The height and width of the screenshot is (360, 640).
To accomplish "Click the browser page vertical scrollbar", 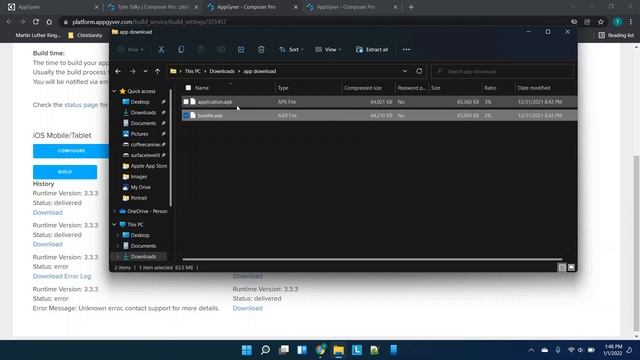I will click(636, 243).
